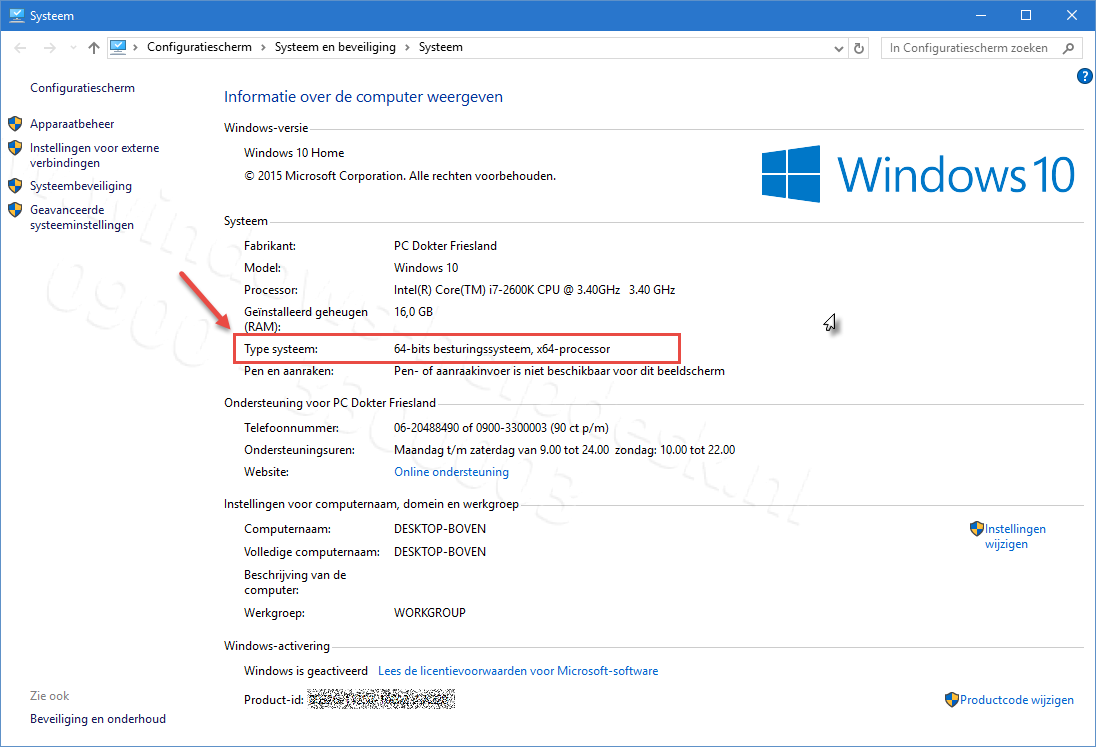Minimize the Systeem window
Image resolution: width=1096 pixels, height=747 pixels.
point(981,15)
